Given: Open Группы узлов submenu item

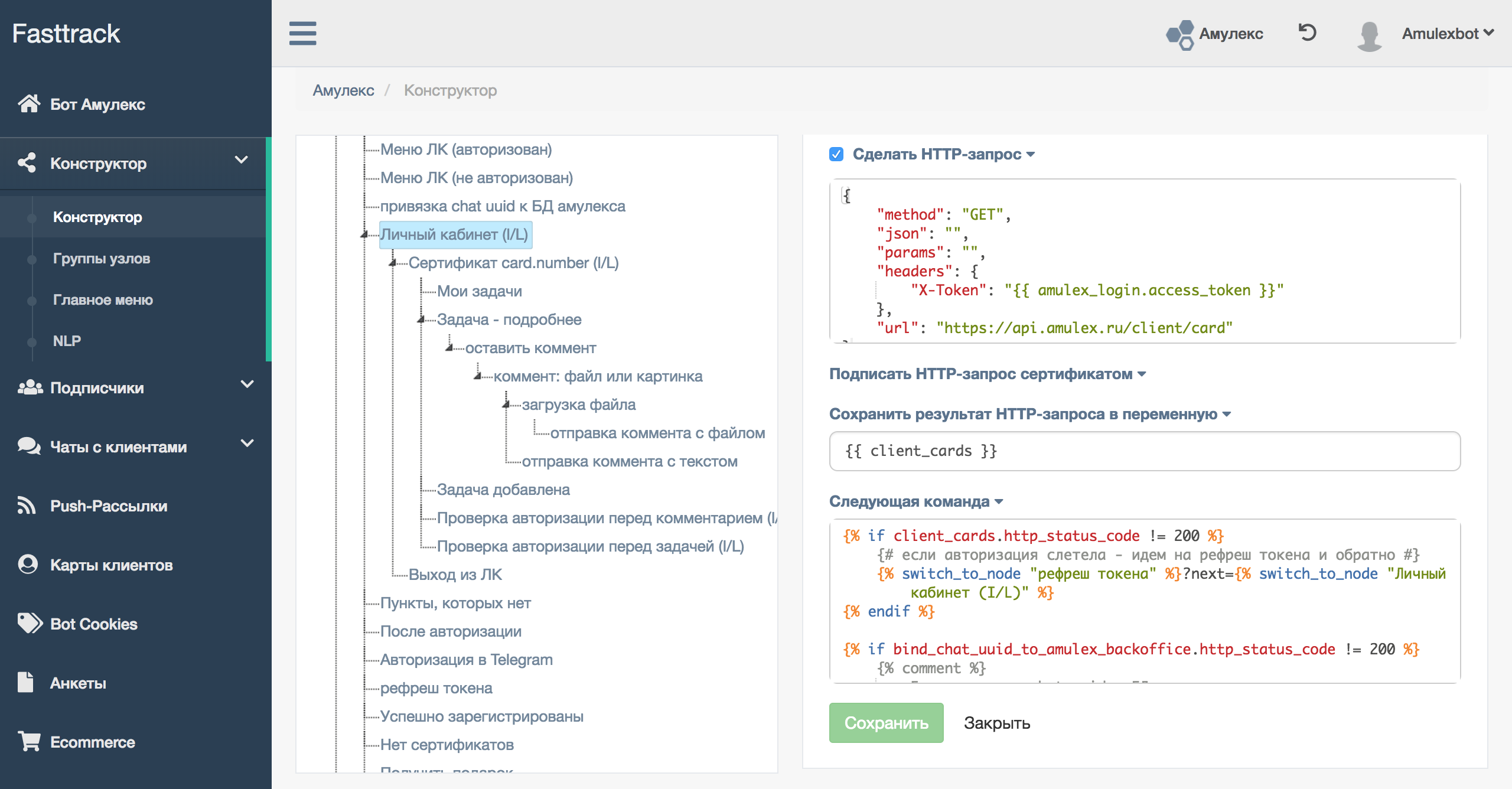Looking at the screenshot, I should [101, 259].
